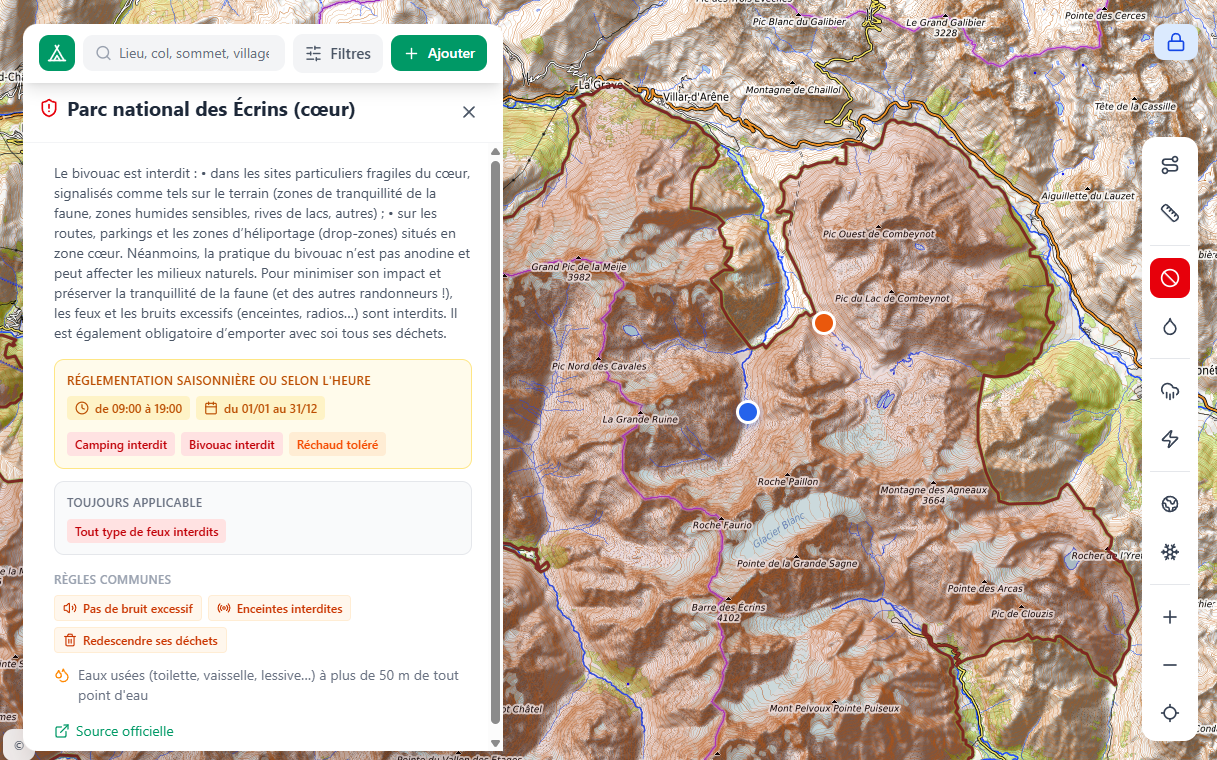Click the Pic du Lac de Combeynot label
The width and height of the screenshot is (1217, 760).
(892, 298)
